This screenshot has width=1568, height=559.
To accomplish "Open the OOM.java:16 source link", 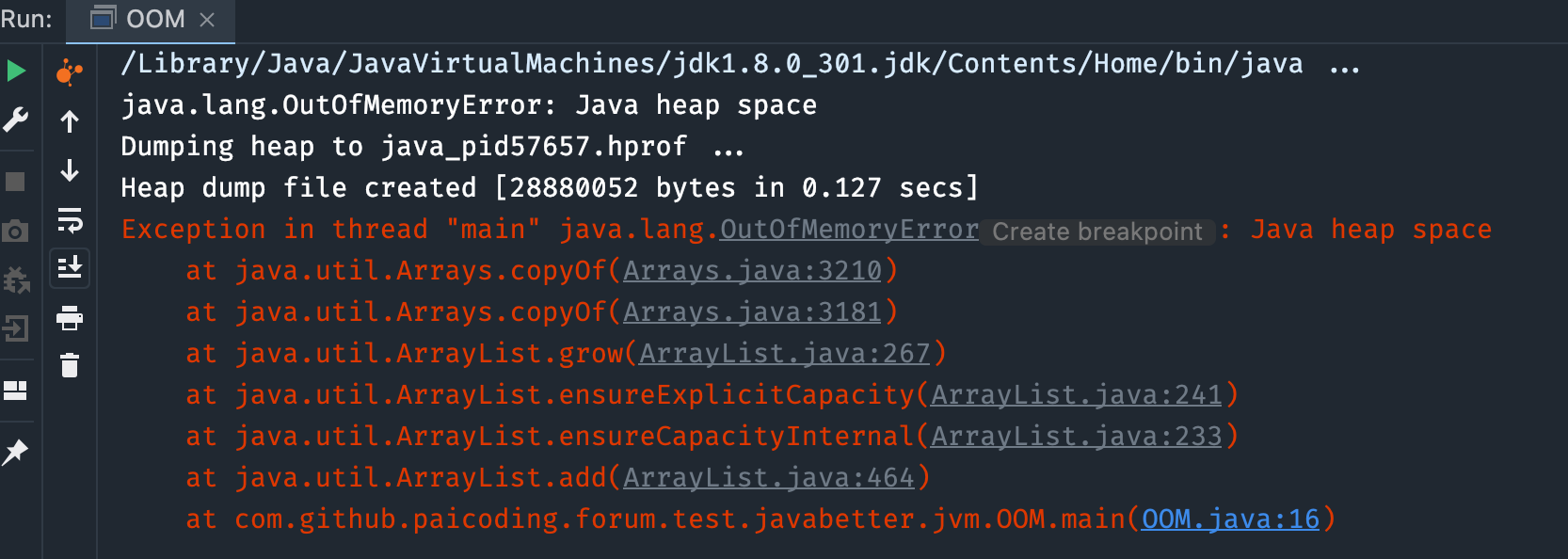I will click(1230, 519).
